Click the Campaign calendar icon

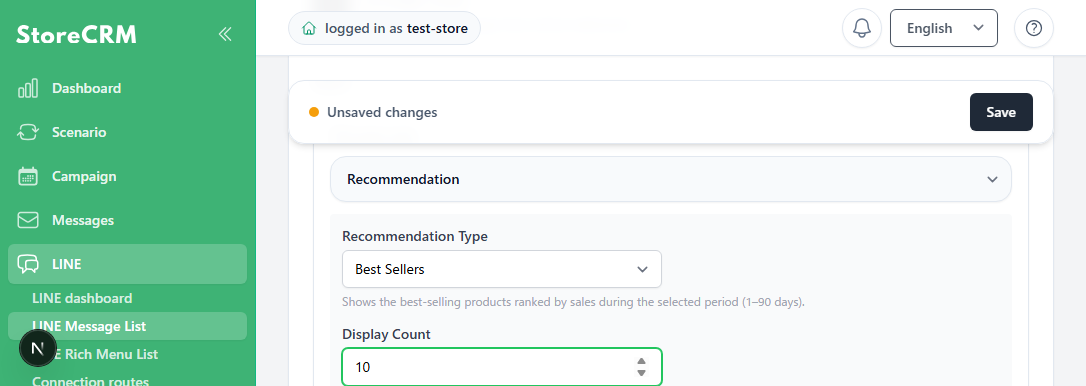[28, 176]
